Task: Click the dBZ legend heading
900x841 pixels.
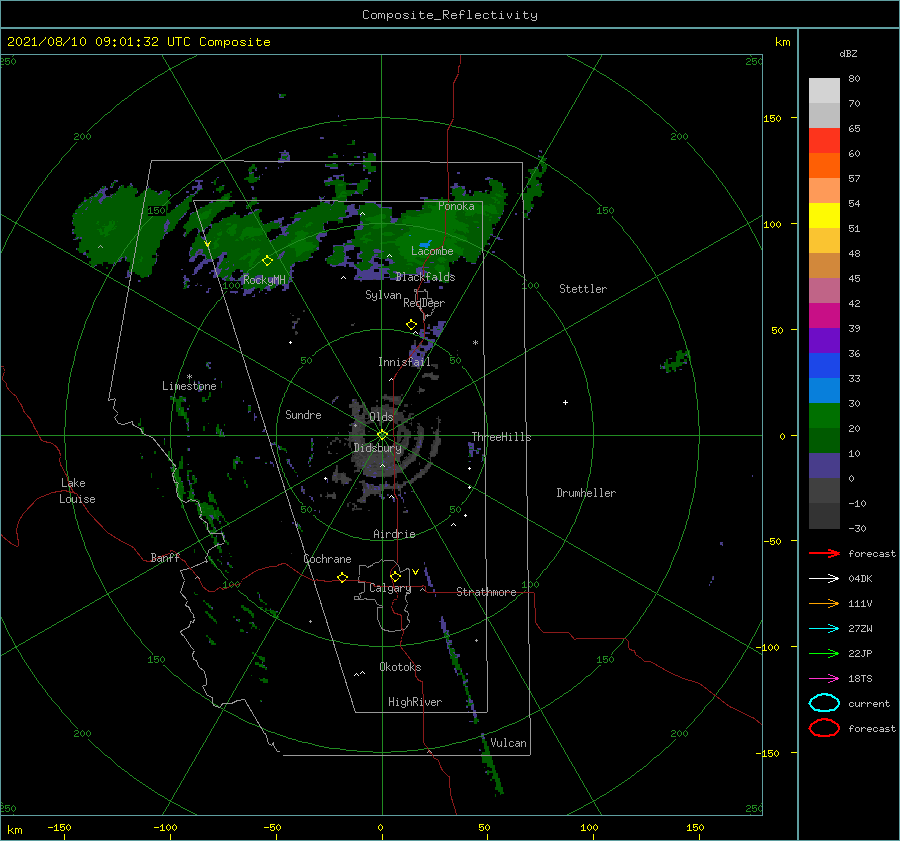Action: (x=848, y=53)
